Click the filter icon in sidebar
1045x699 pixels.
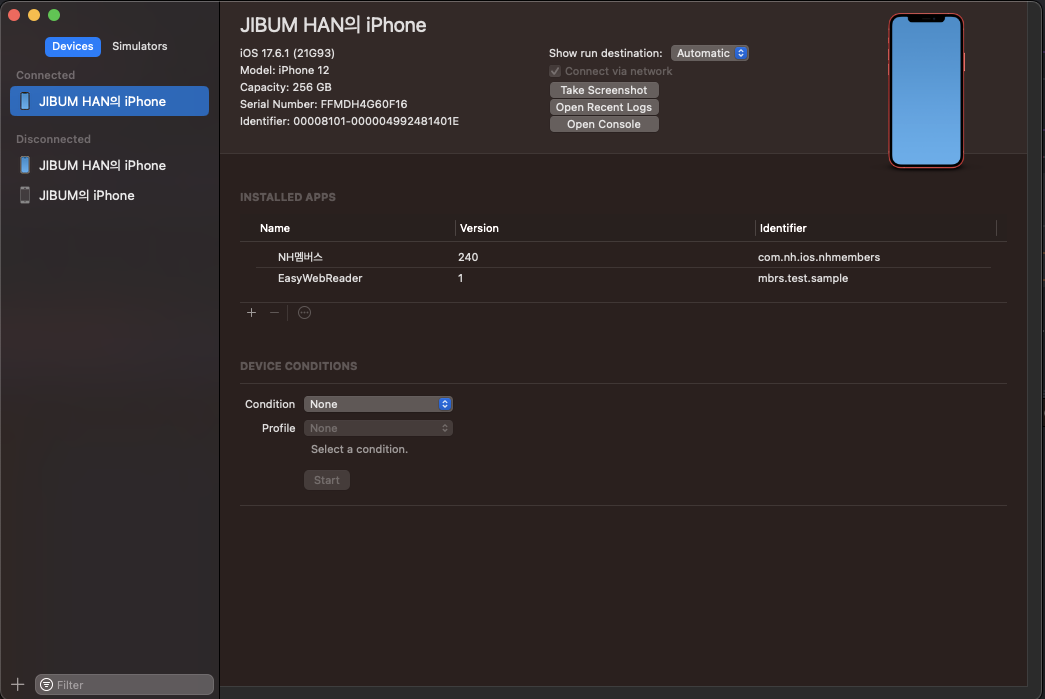(x=47, y=685)
